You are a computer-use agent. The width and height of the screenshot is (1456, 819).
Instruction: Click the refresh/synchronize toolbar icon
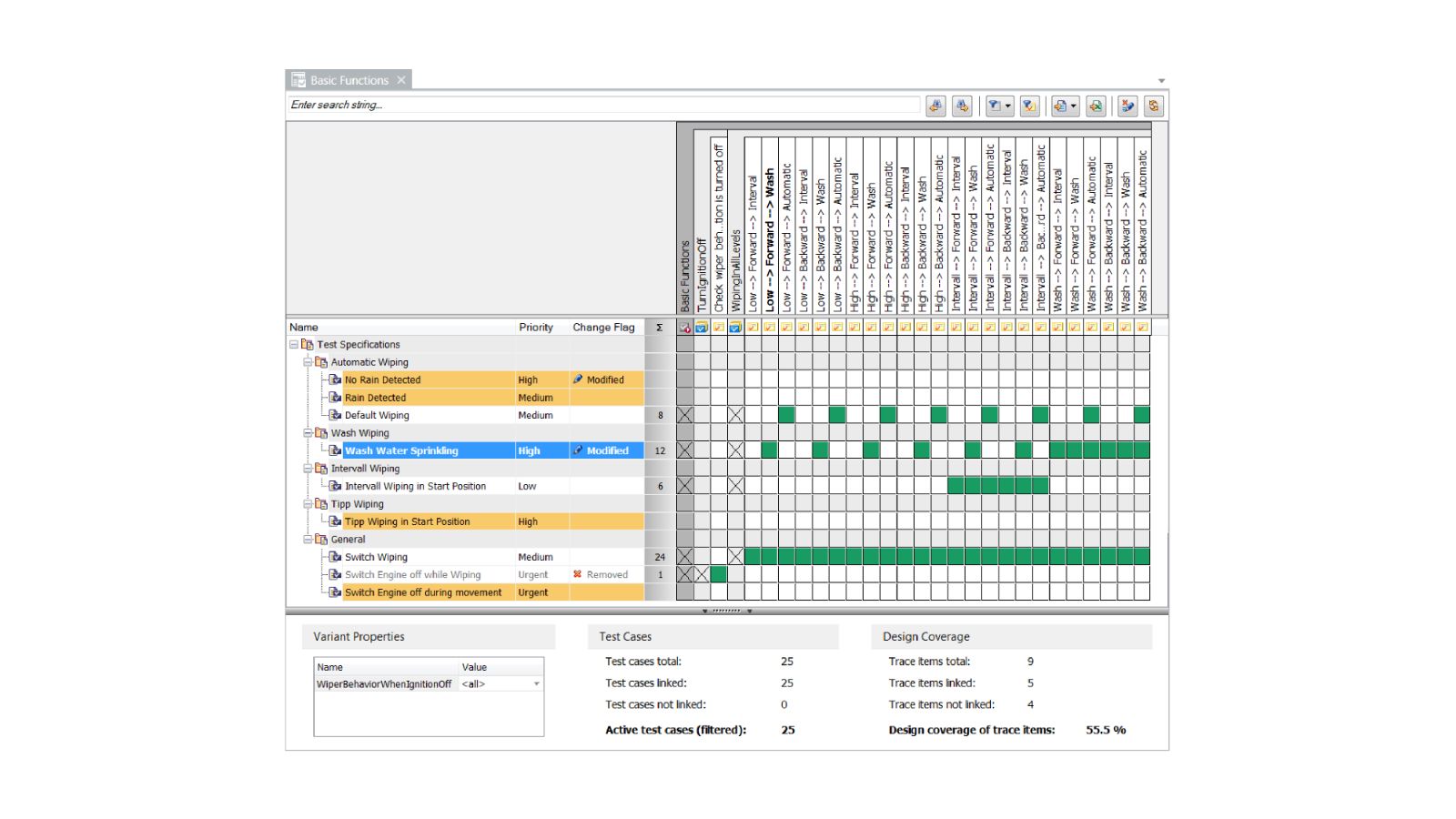tap(1154, 106)
